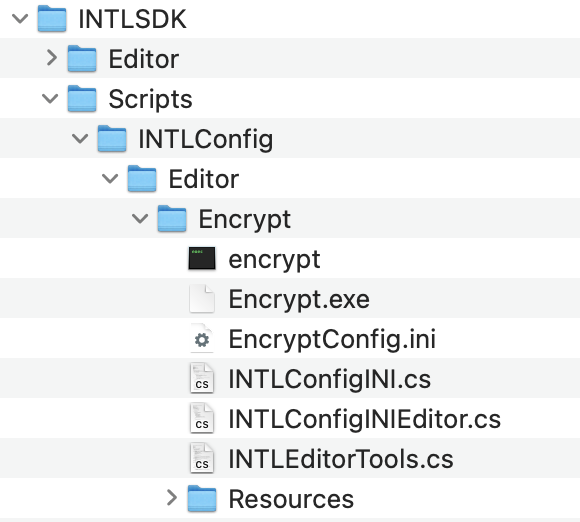Image resolution: width=580 pixels, height=522 pixels.
Task: Collapse the INTLConfig folder chevron
Action: [x=80, y=138]
